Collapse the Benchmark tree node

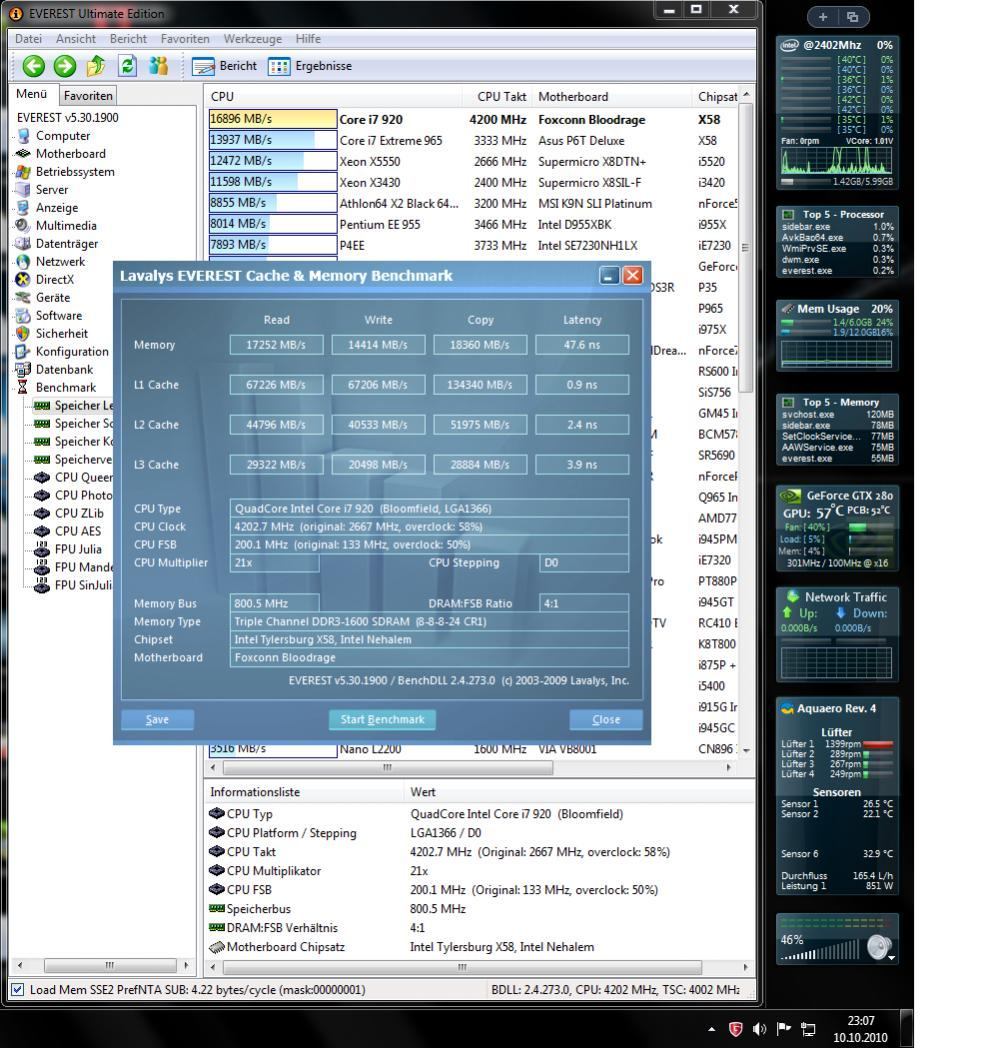65,388
